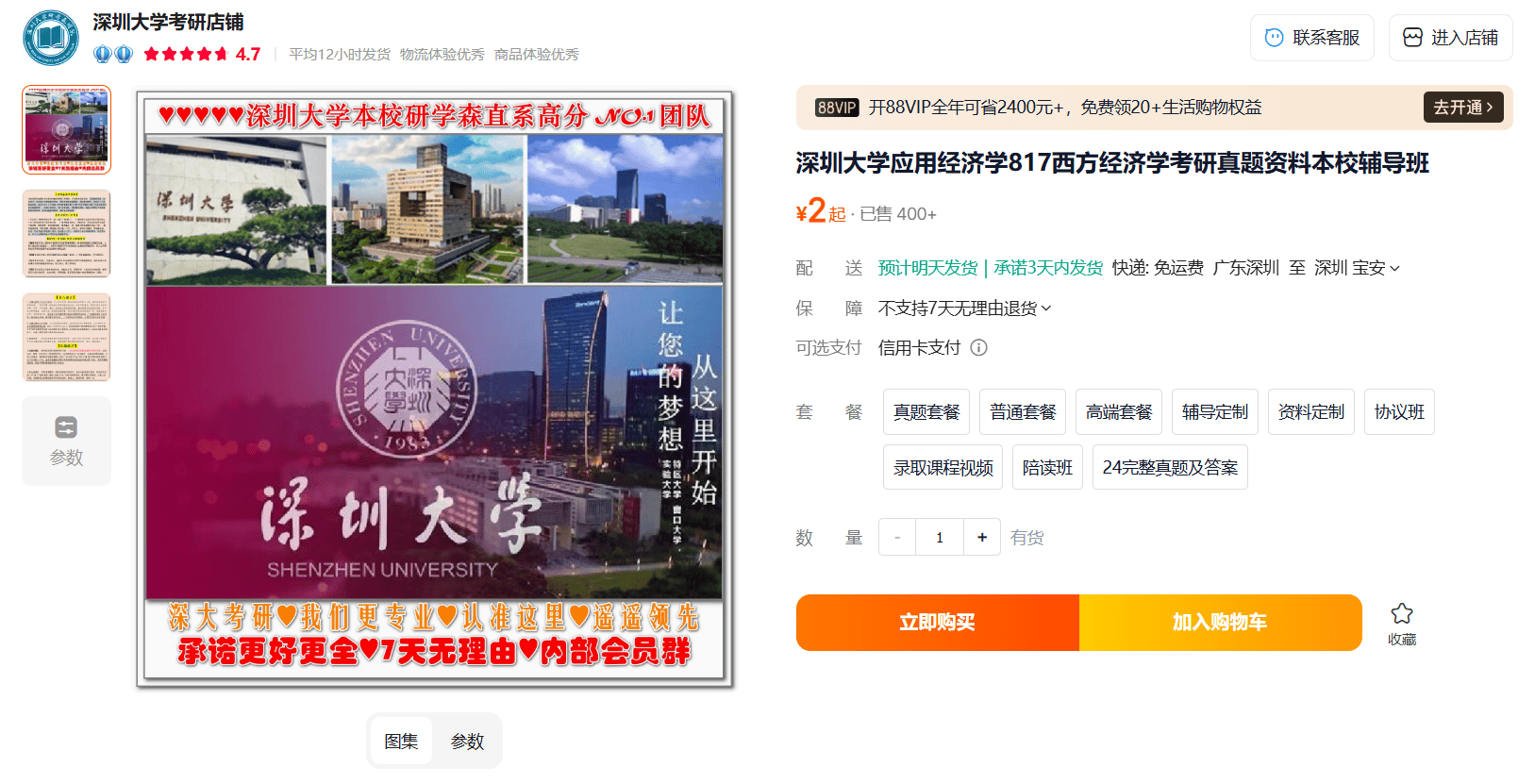Click the 有货 stock status
This screenshot has width=1535, height=784.
pos(1027,538)
